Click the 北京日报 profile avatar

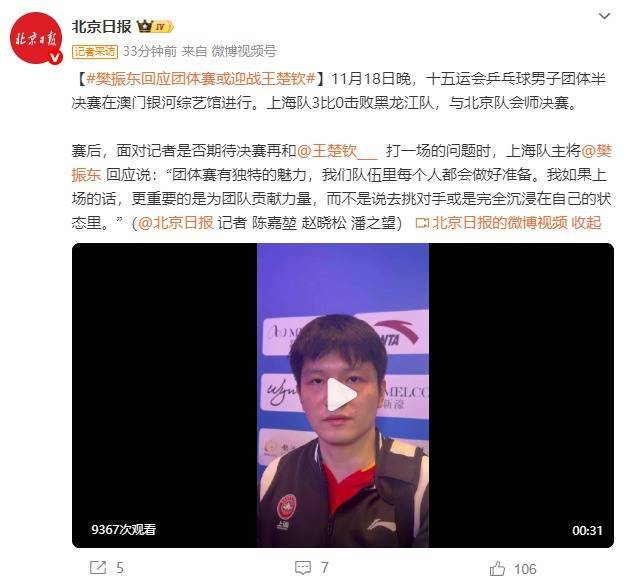36,38
